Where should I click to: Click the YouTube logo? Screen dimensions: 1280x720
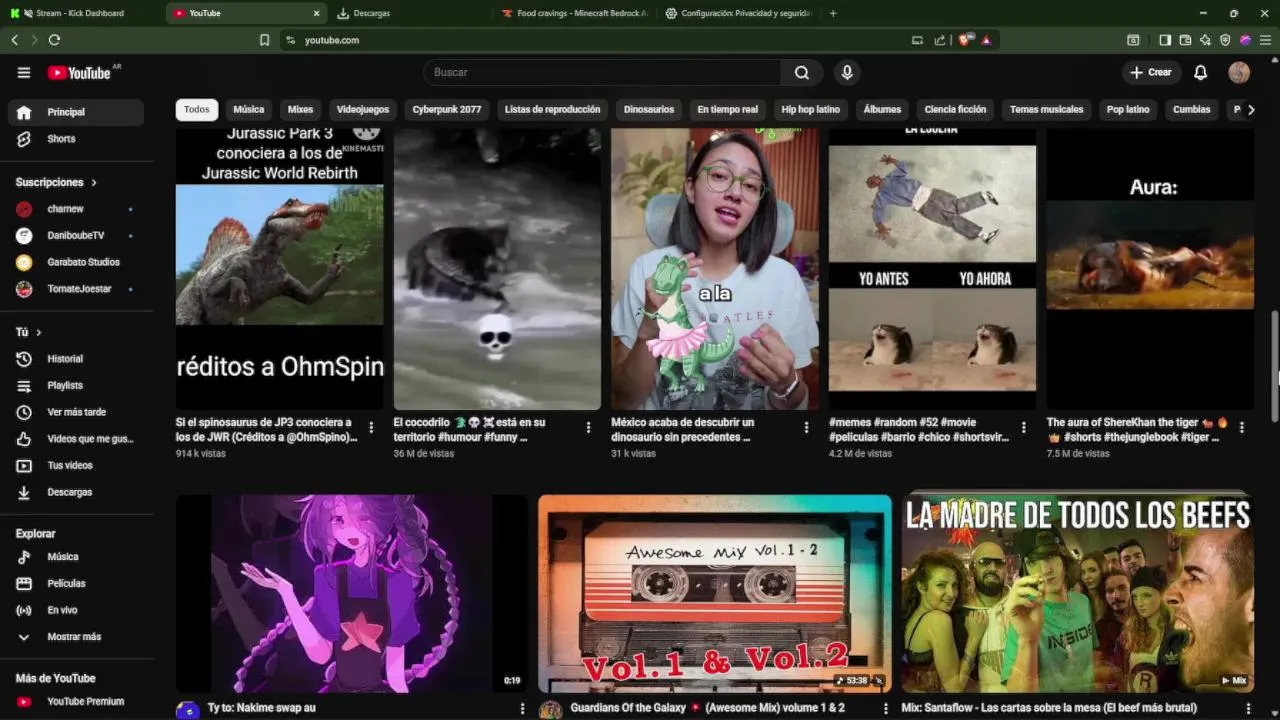tap(80, 72)
